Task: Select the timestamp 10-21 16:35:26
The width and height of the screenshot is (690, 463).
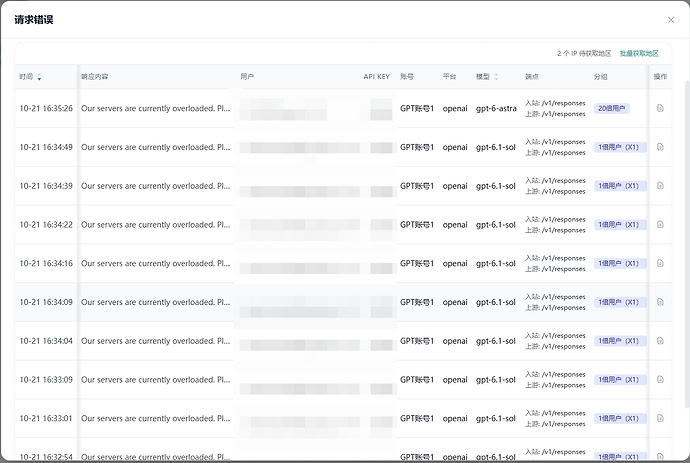Action: click(46, 108)
